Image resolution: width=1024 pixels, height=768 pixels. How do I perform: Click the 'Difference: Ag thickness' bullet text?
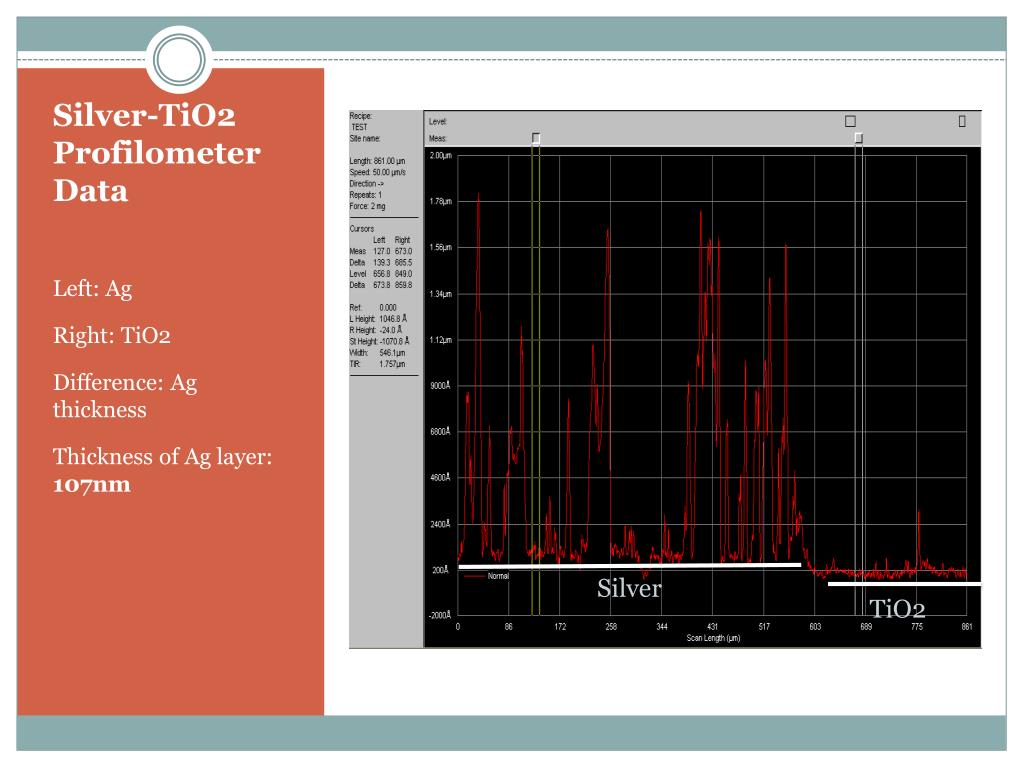125,396
